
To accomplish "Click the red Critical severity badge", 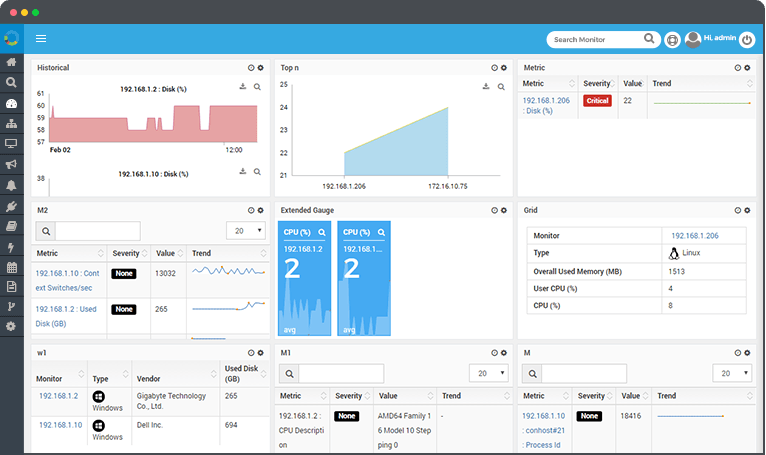I will (597, 101).
